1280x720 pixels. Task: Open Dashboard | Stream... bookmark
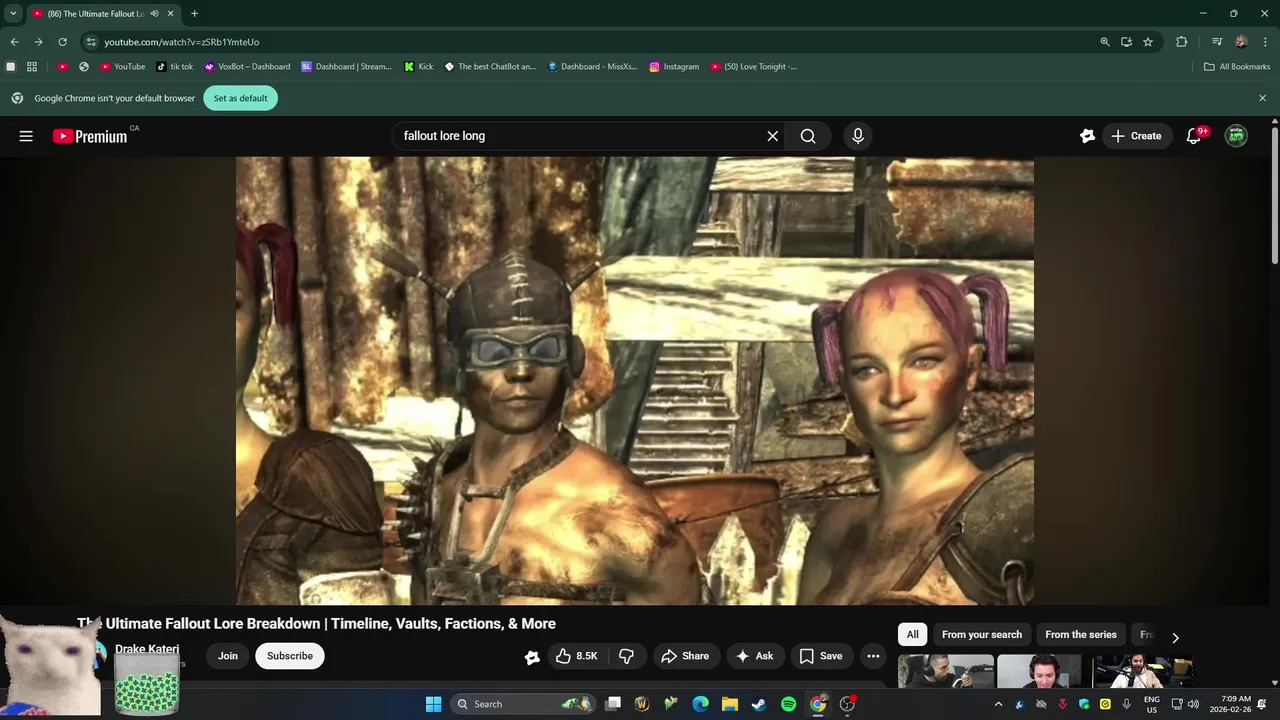[x=346, y=66]
